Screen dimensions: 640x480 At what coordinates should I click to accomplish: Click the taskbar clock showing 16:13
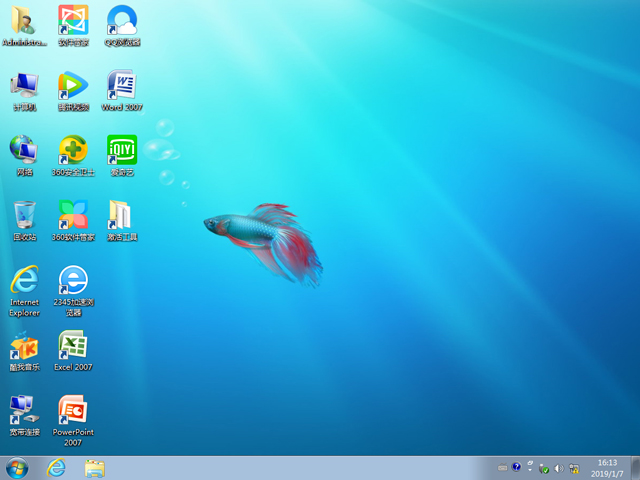click(x=607, y=468)
